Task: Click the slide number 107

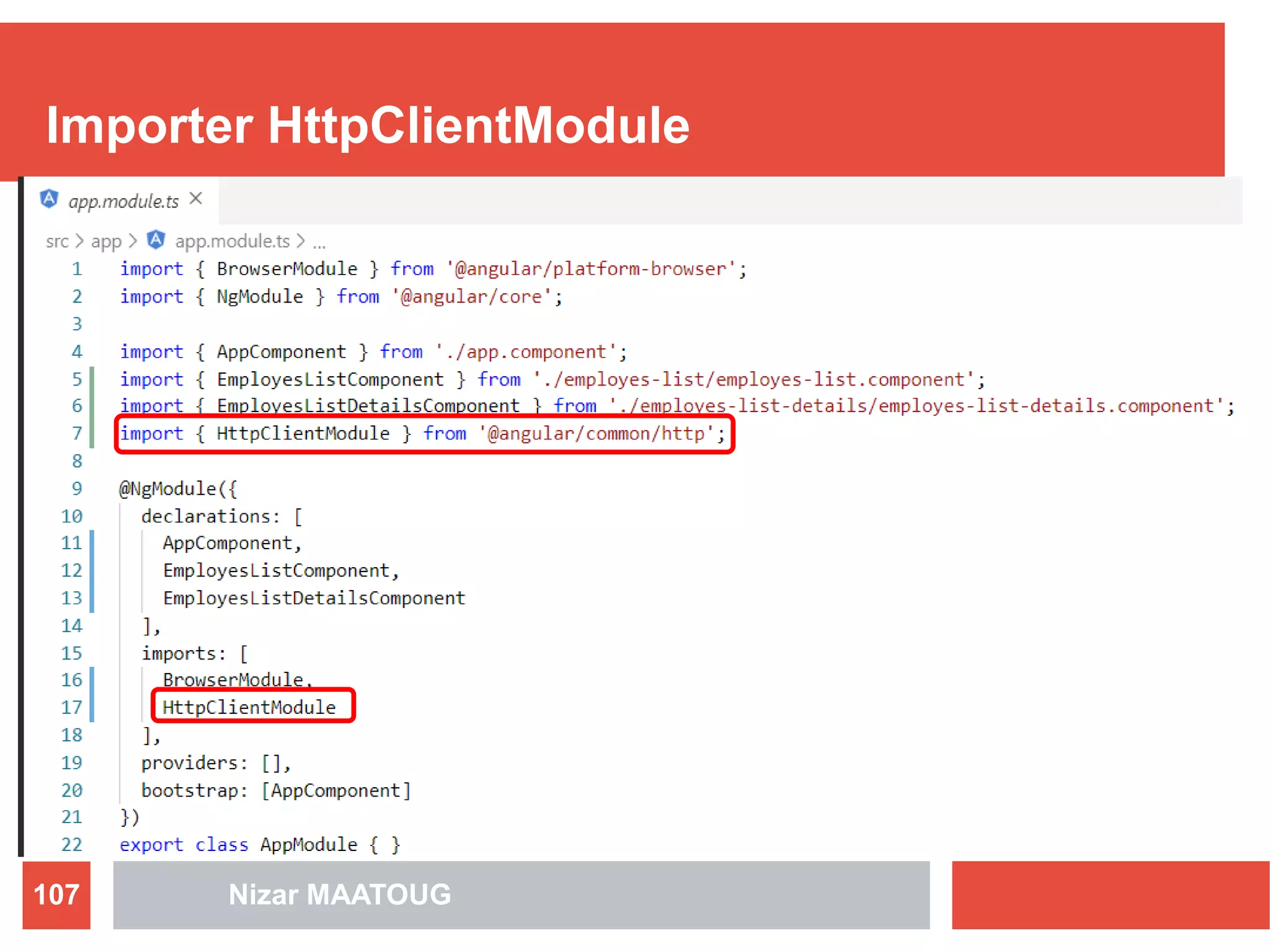Action: pyautogui.click(x=56, y=894)
